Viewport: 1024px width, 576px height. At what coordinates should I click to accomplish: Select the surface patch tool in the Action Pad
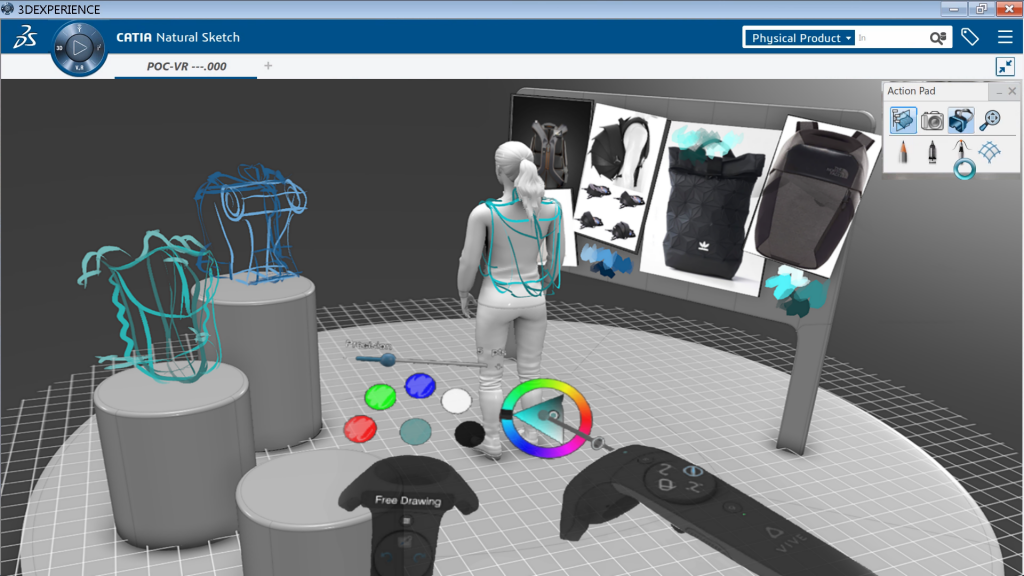[x=991, y=150]
